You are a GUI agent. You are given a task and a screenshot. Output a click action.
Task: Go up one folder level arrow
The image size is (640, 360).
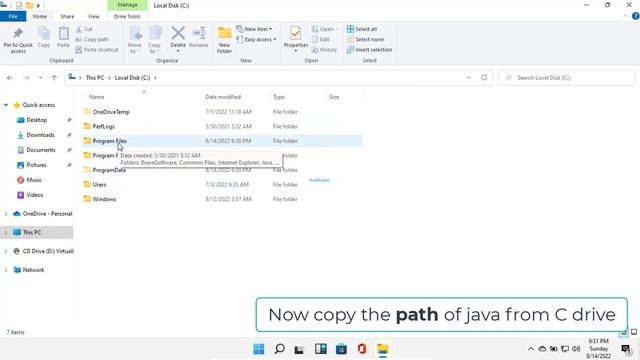coord(54,78)
